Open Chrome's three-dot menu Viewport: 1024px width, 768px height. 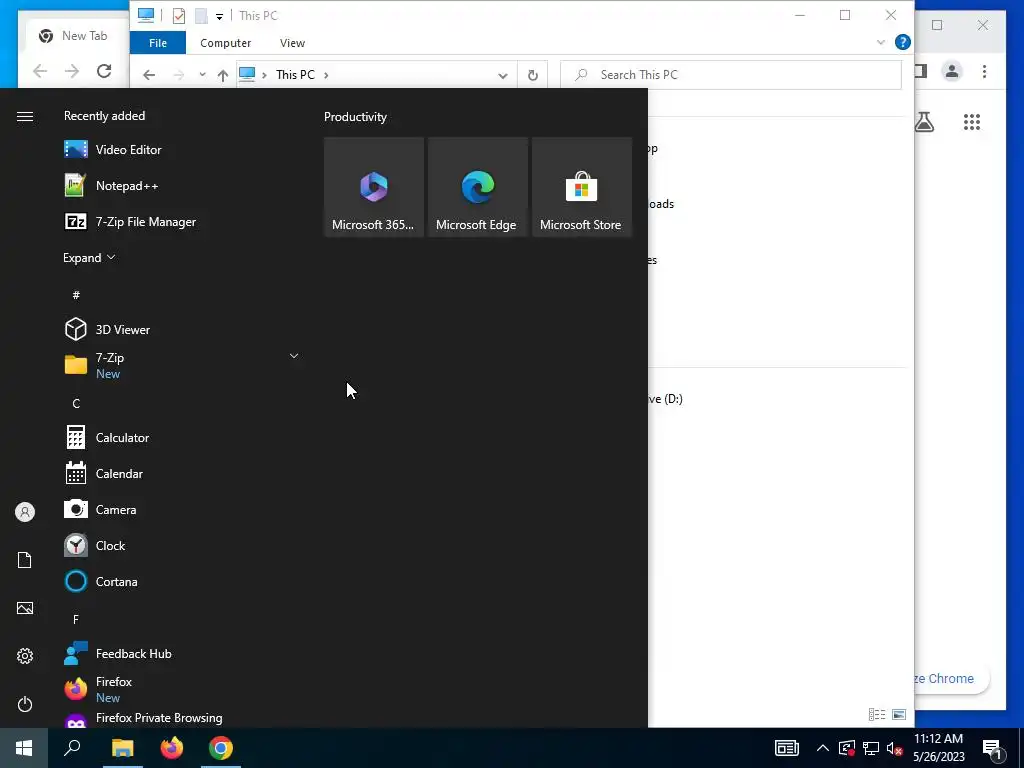[984, 71]
